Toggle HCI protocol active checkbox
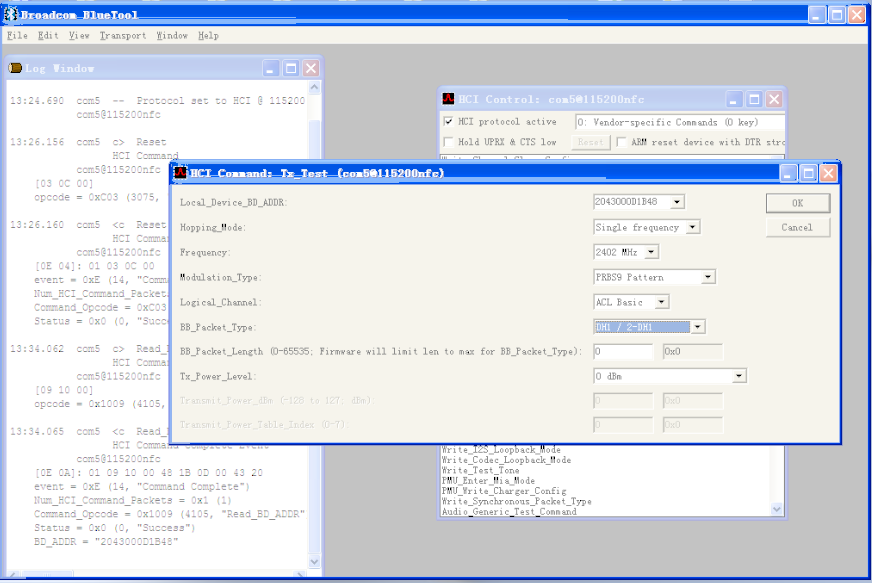This screenshot has height=583, width=872. pyautogui.click(x=448, y=121)
